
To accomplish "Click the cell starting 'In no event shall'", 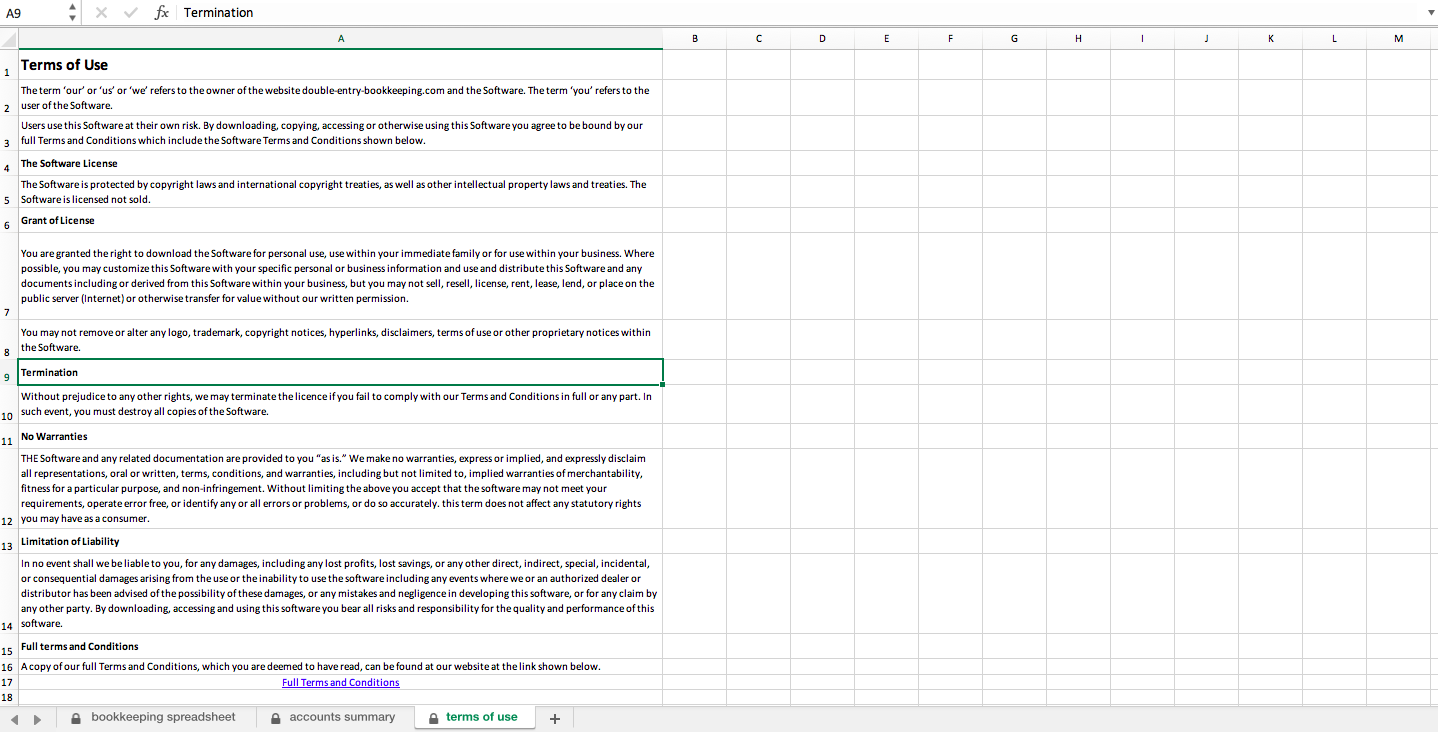I will point(341,594).
